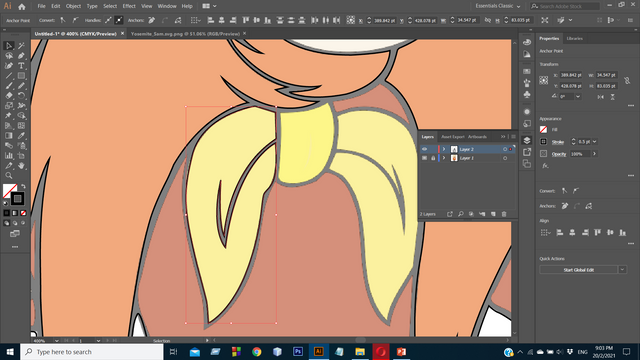
Task: Expand the opacity slider arrow
Action: click(595, 154)
